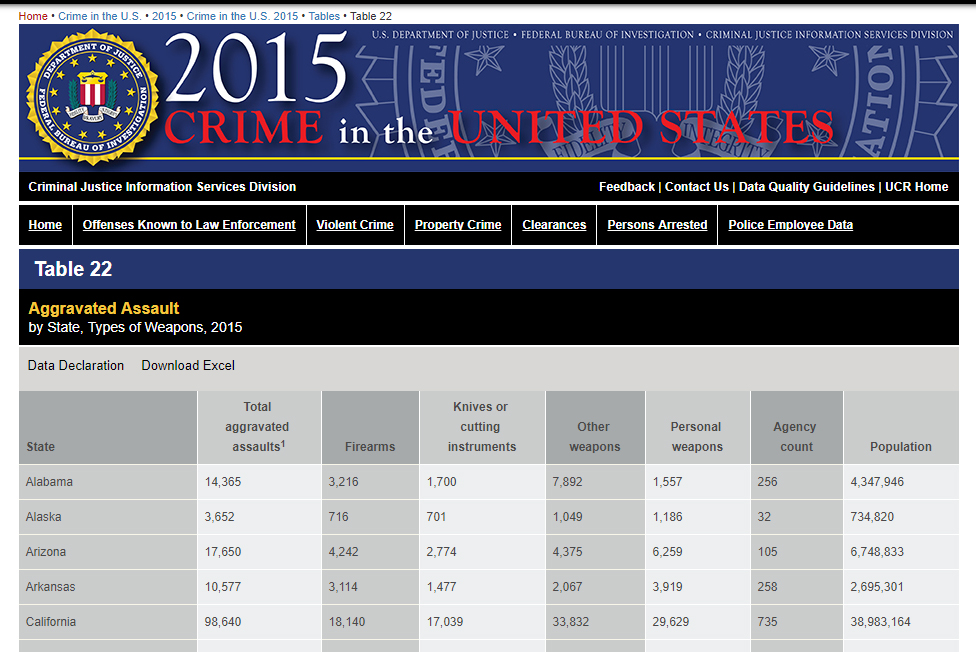Open the Clearances menu item
The image size is (976, 652).
(554, 225)
